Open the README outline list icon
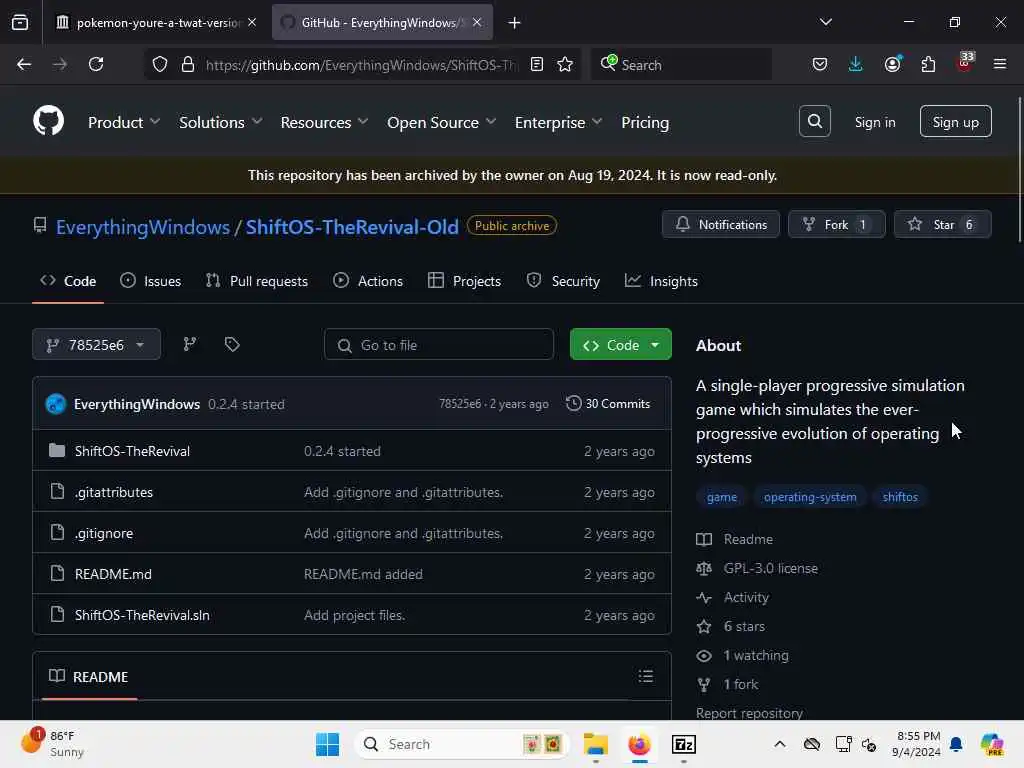The width and height of the screenshot is (1024, 768). pos(645,676)
